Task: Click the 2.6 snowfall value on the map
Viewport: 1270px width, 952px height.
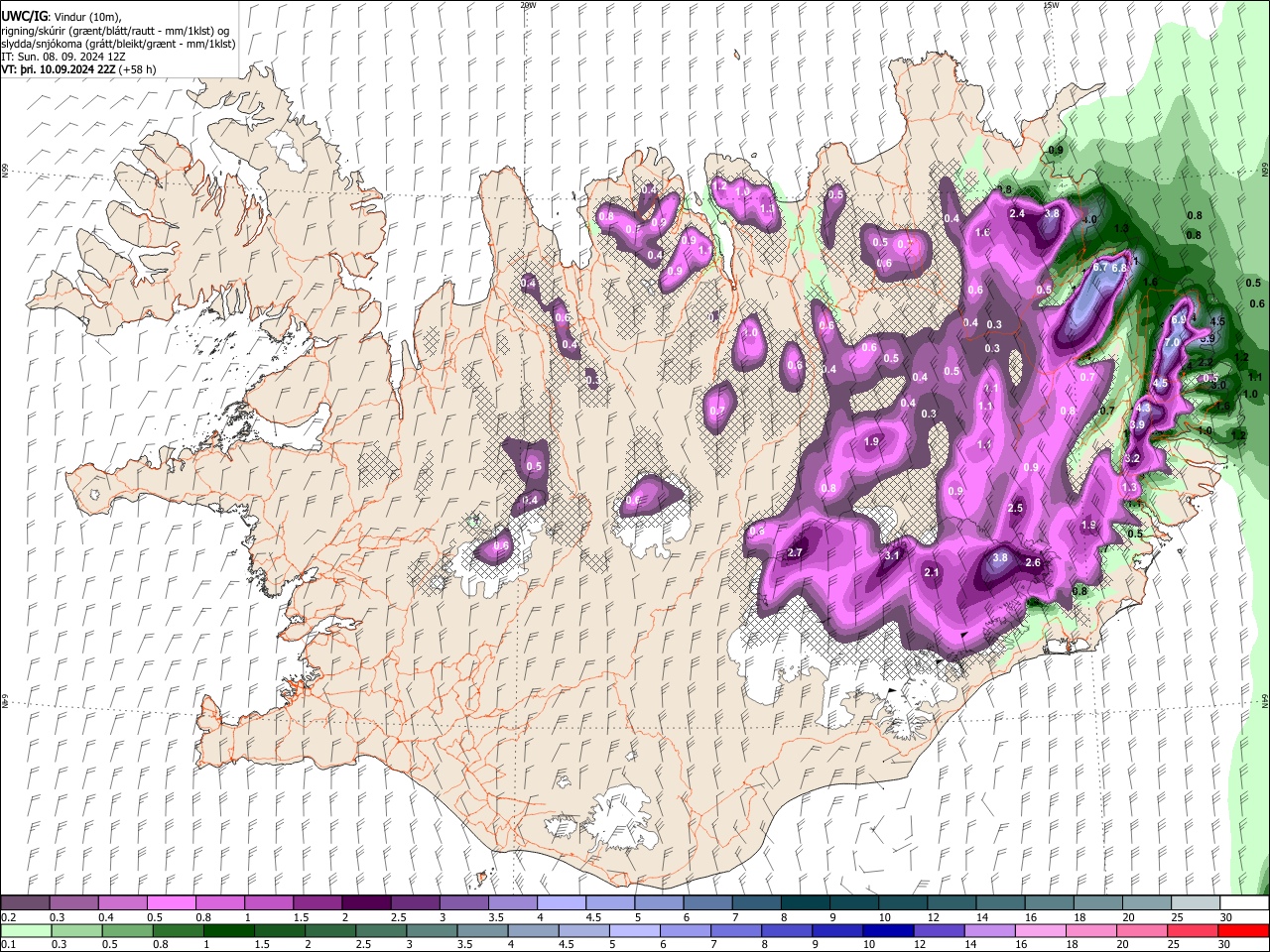Action: pos(1032,562)
